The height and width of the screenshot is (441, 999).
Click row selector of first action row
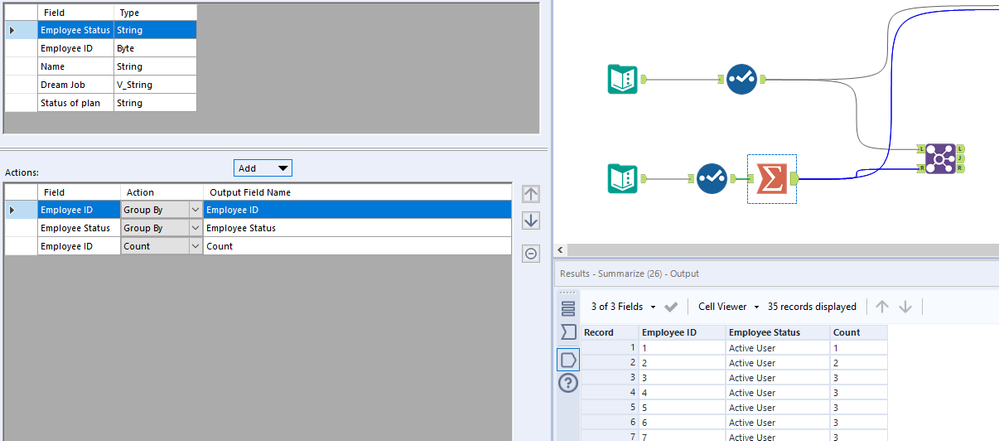point(21,210)
